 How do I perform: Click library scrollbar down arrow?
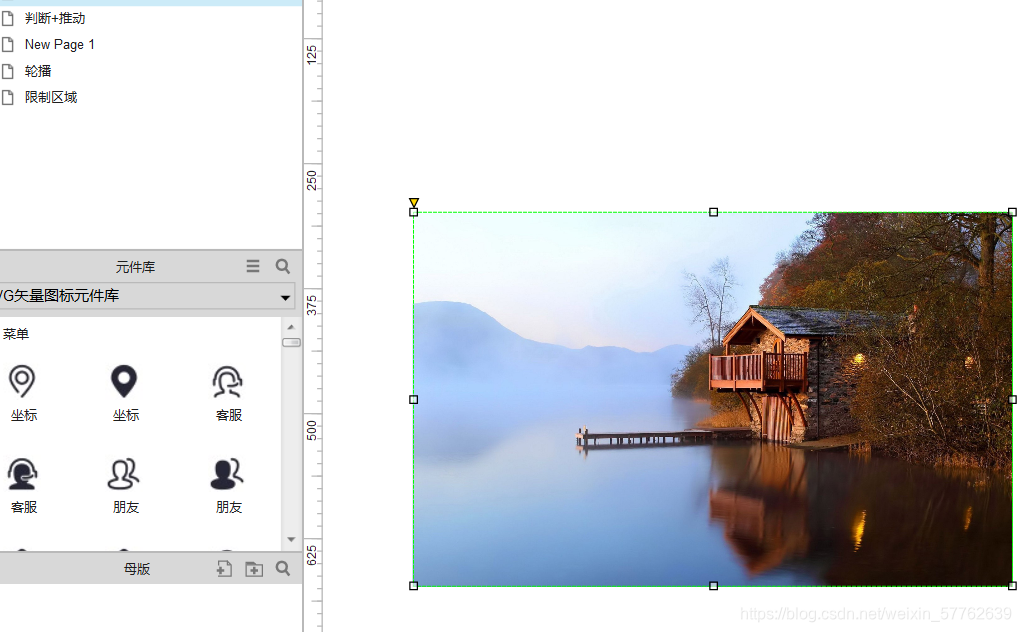(291, 540)
